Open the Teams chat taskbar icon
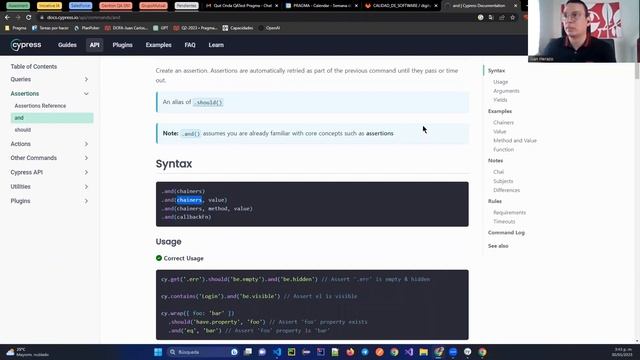 (262, 352)
